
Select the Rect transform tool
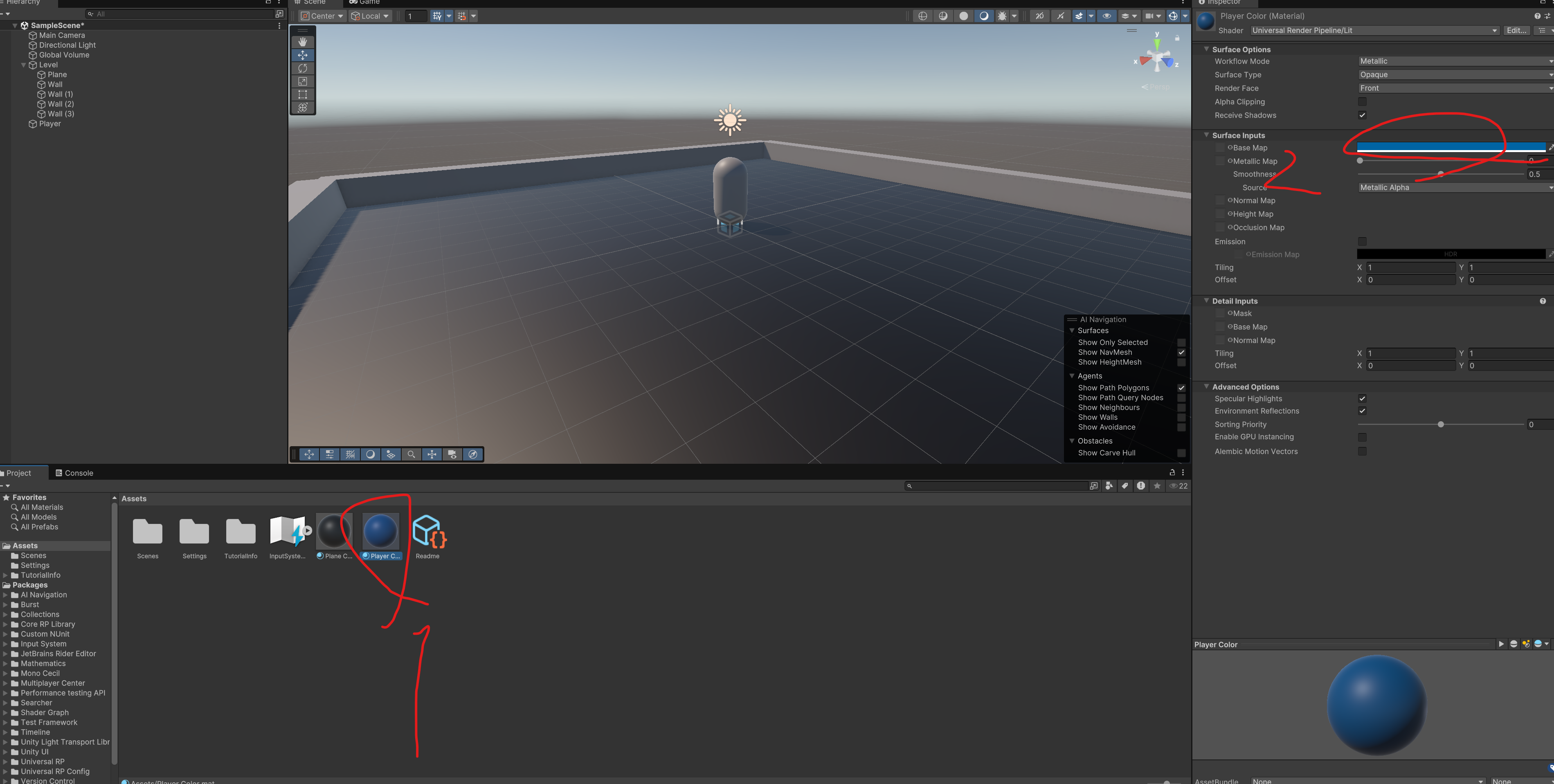click(302, 95)
